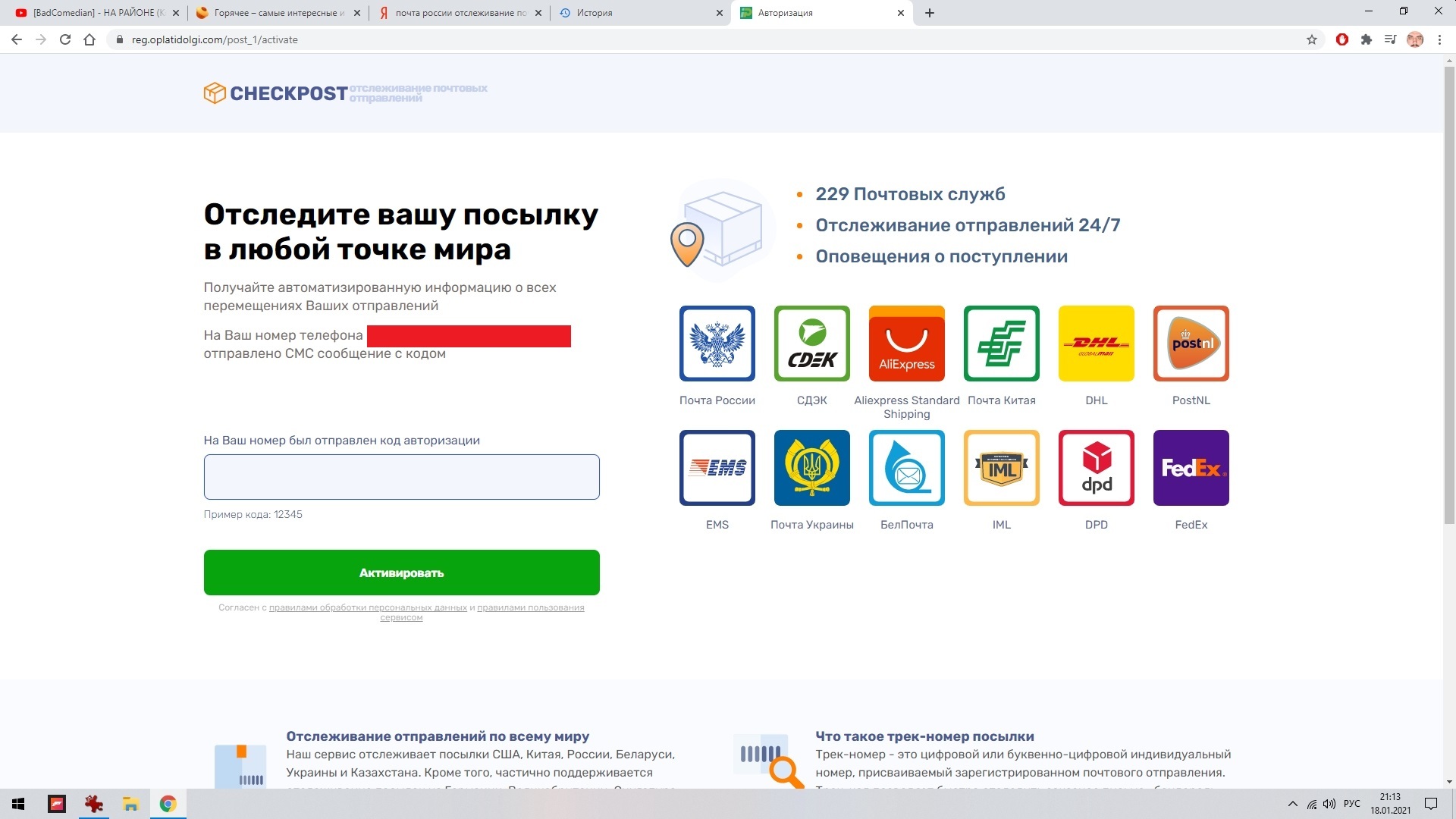Expand the hidden system tray icons chevron
The image size is (1456, 819).
tap(1293, 804)
